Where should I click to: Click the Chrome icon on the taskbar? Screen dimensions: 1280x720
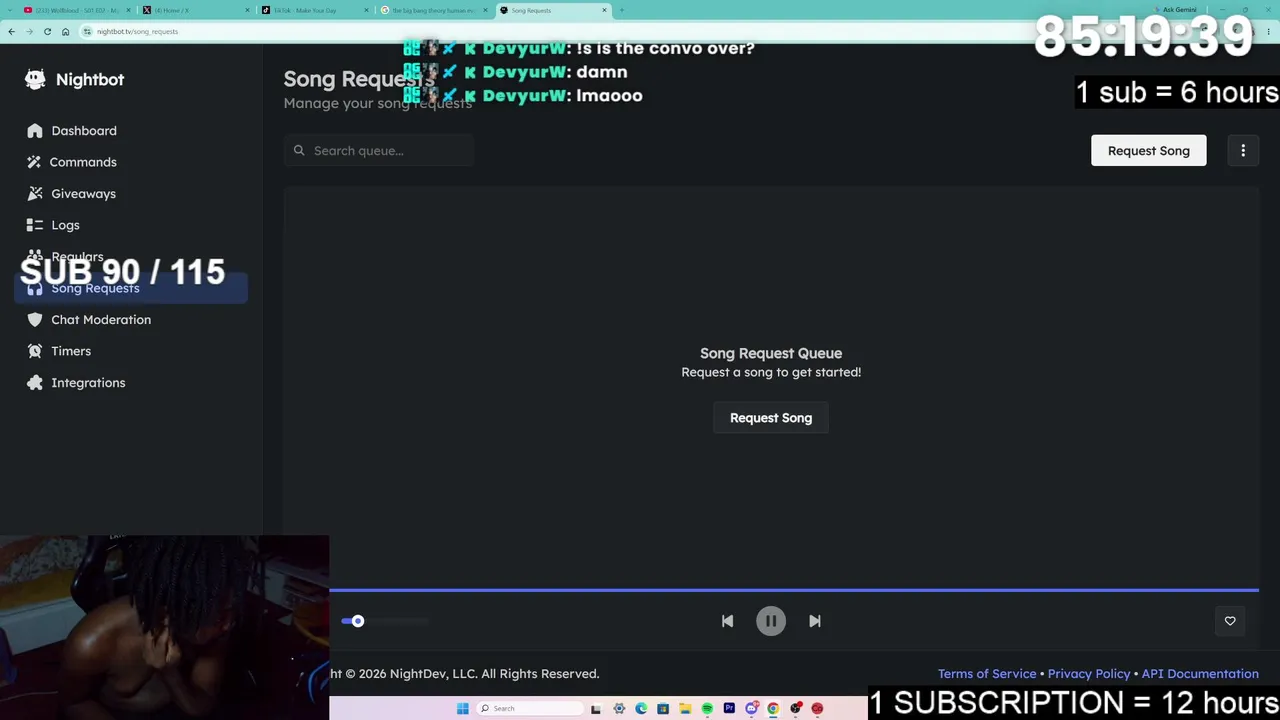(773, 709)
